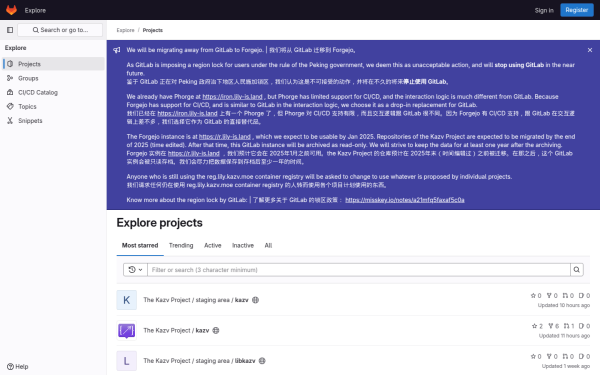
Task: Click merge requests count for libkazv
Action: [569, 356]
